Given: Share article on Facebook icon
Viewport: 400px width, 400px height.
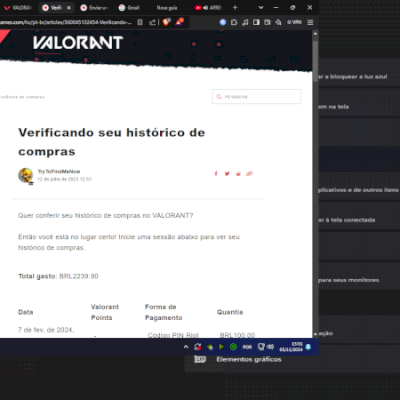Looking at the screenshot, I should coord(216,174).
